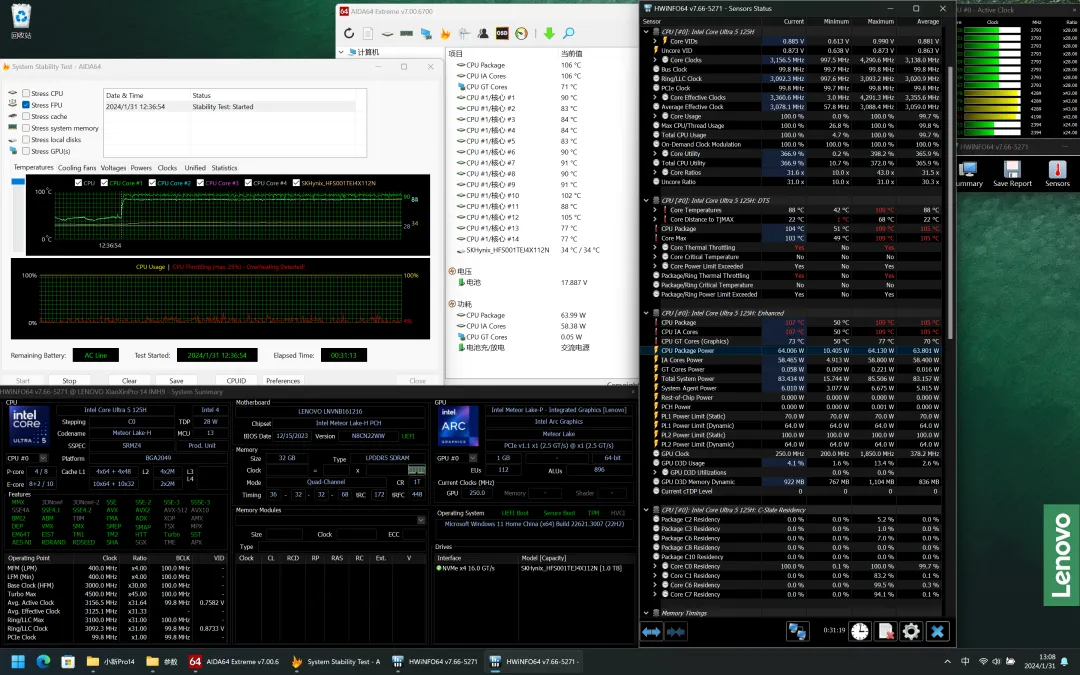Click the memory stick icon in AIDA64 toolbar

coord(406,33)
